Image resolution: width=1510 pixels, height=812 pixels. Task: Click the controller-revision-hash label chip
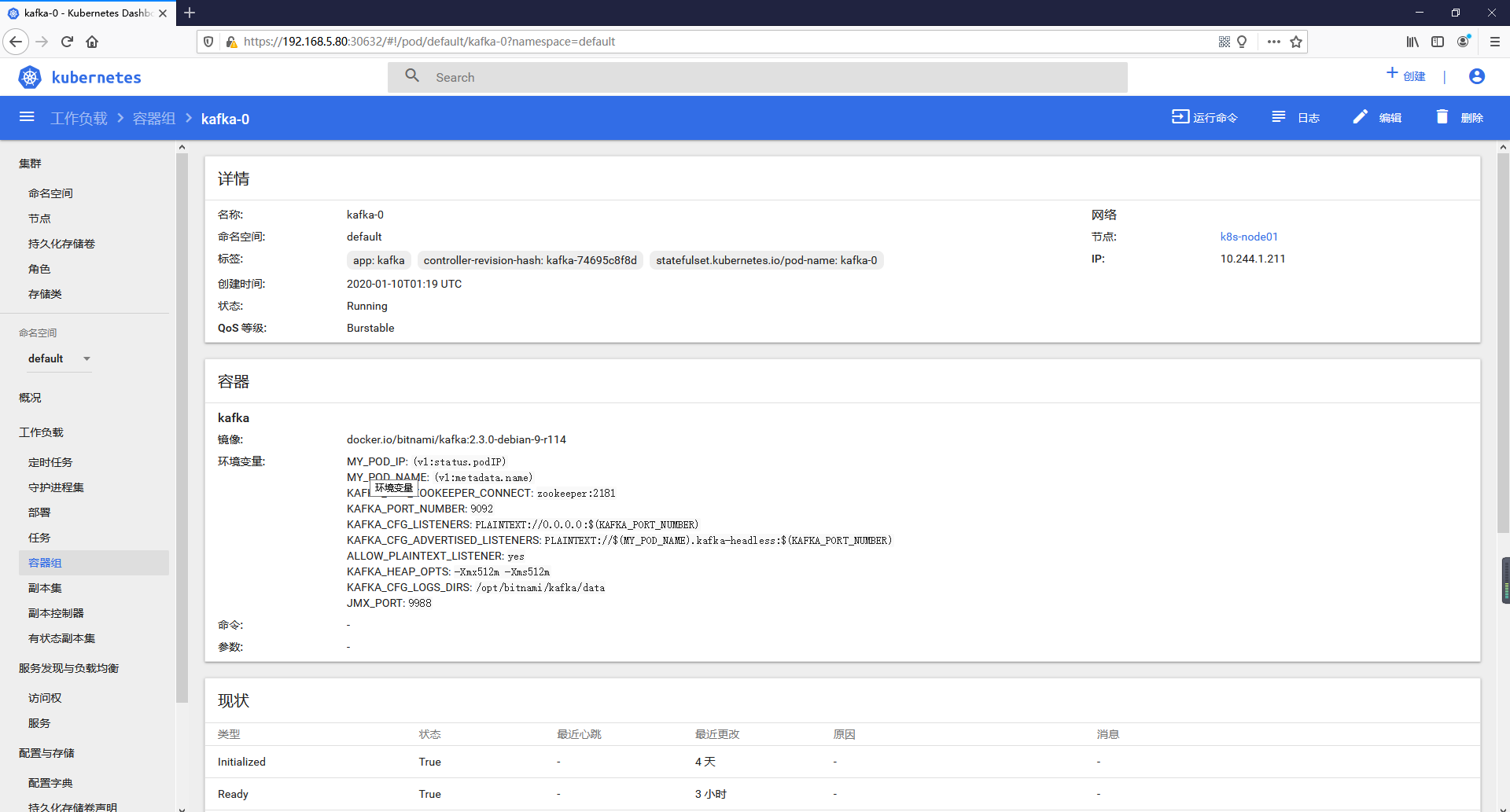[x=530, y=260]
